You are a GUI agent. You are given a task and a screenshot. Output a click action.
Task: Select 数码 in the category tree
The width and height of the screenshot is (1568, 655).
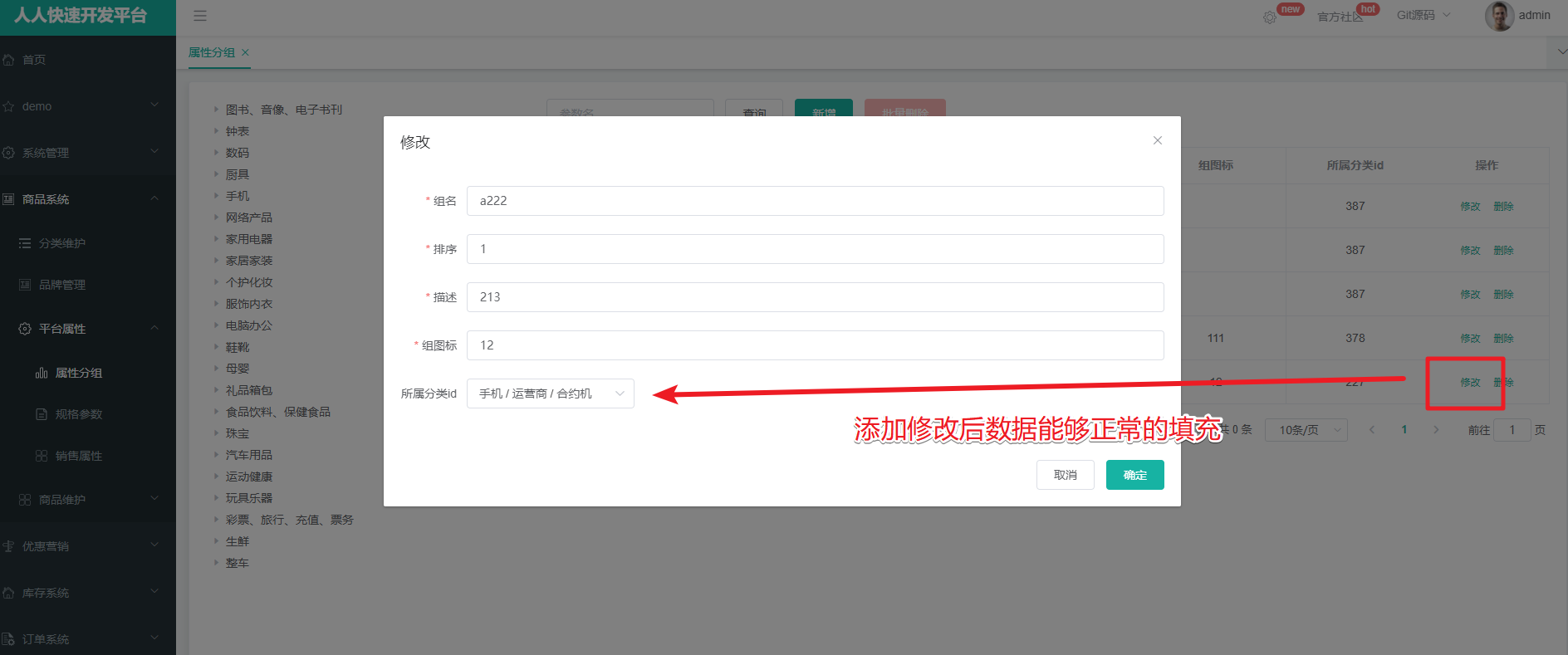(x=238, y=153)
